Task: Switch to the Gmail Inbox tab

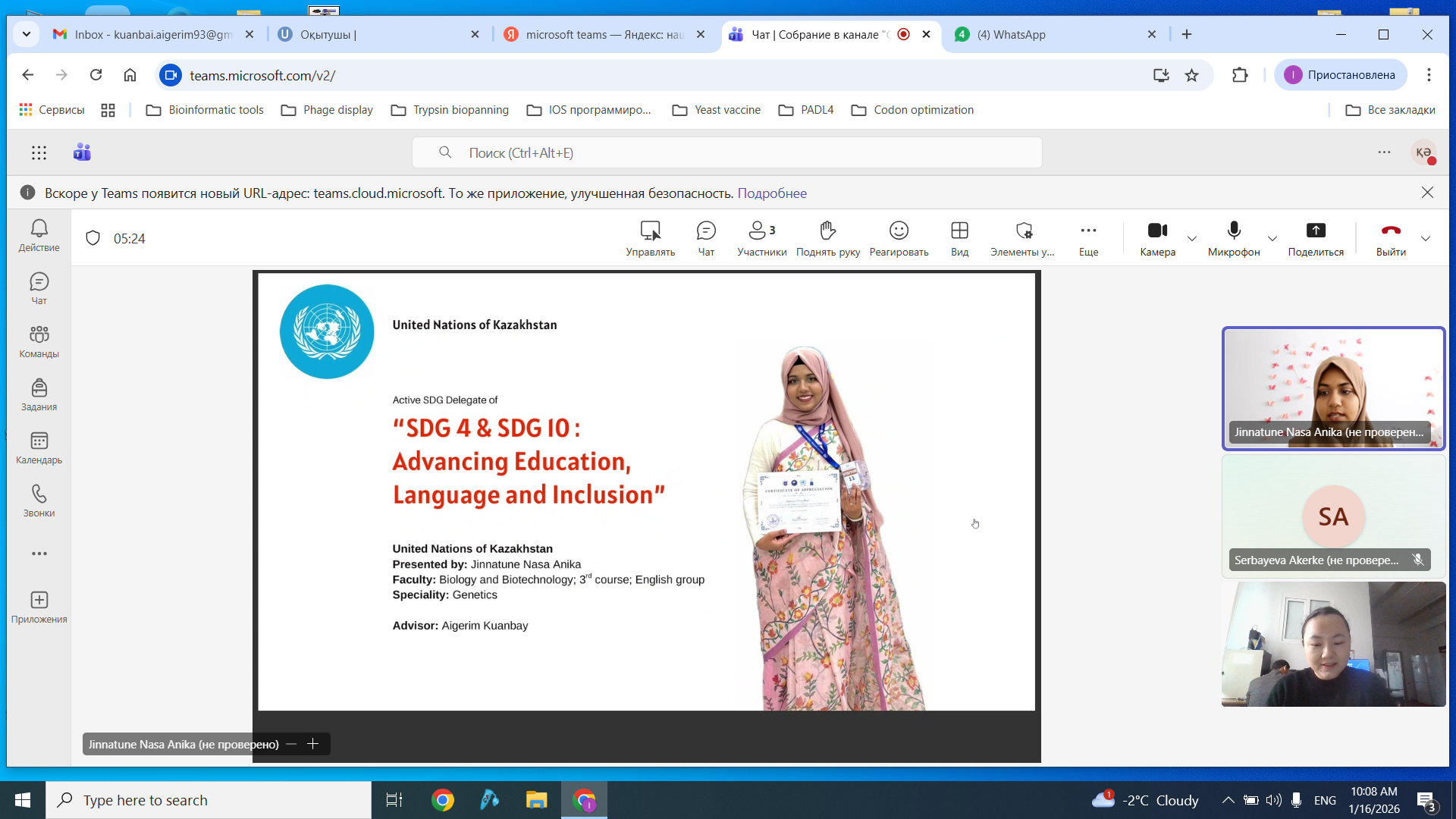Action: click(152, 35)
